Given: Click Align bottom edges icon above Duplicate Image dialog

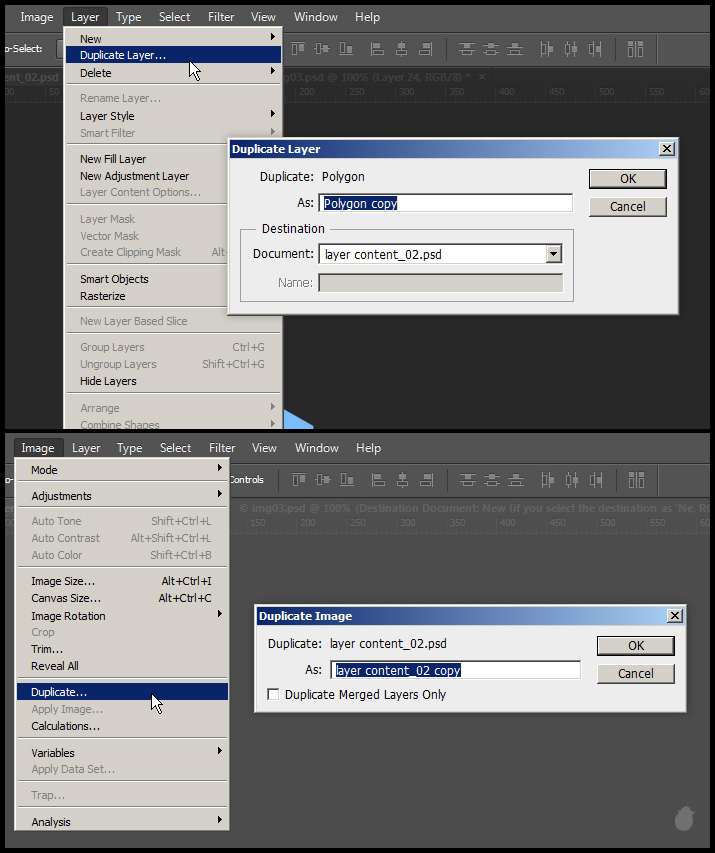Looking at the screenshot, I should pyautogui.click(x=347, y=479).
